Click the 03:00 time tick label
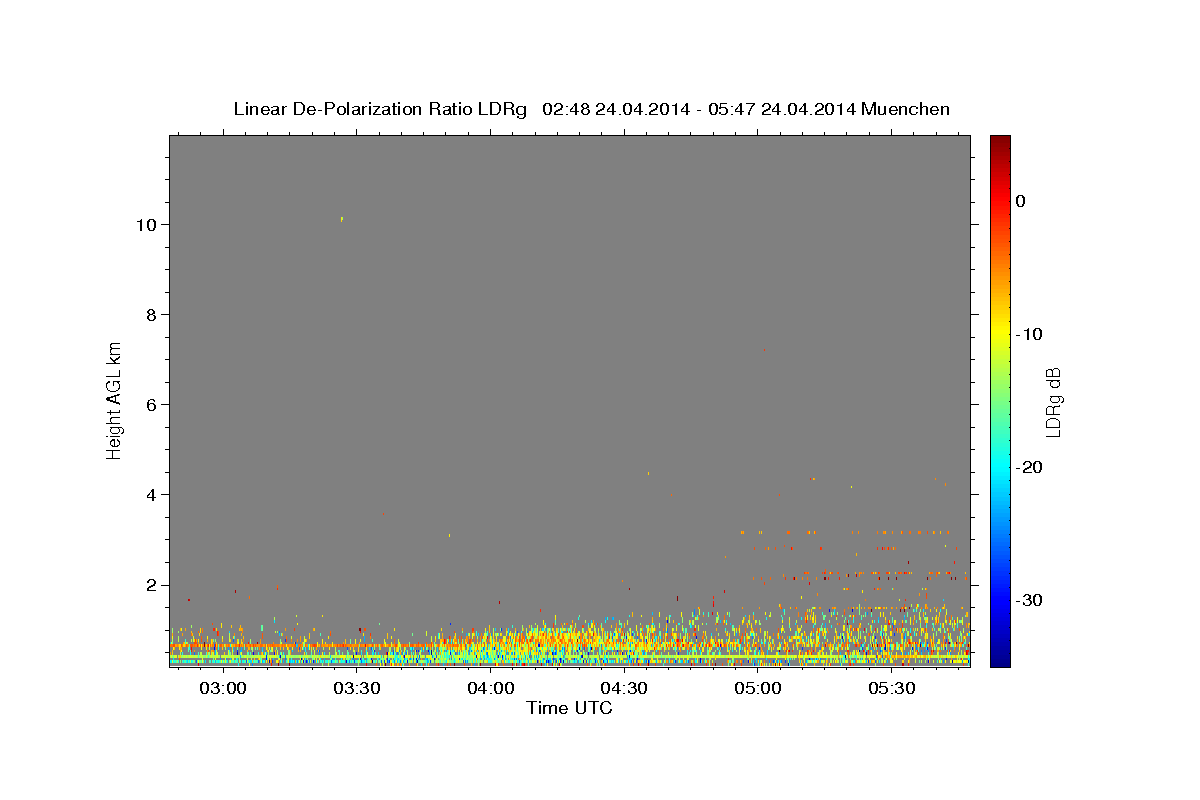 click(223, 688)
